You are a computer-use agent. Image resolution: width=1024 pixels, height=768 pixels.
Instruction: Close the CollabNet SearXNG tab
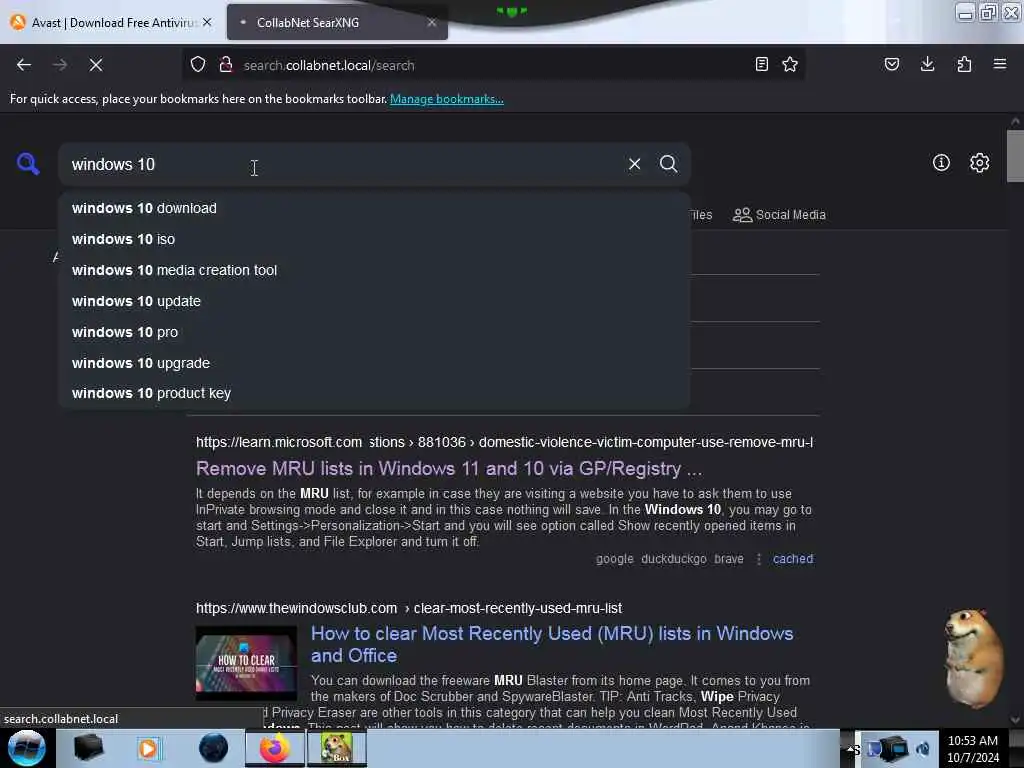point(432,22)
